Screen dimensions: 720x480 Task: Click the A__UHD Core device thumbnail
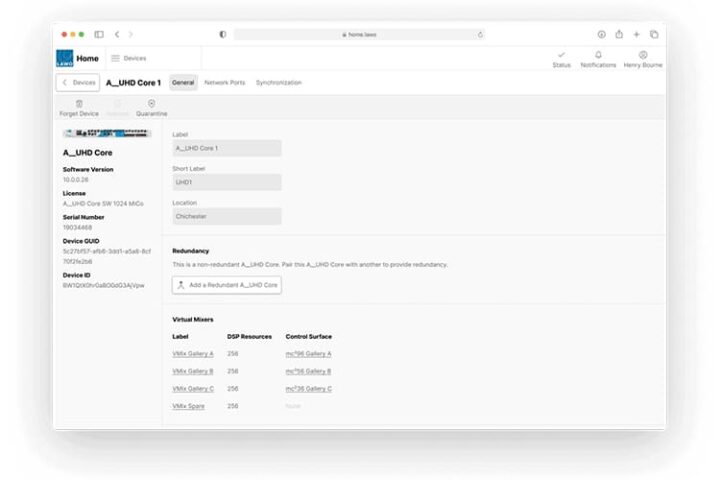(107, 133)
